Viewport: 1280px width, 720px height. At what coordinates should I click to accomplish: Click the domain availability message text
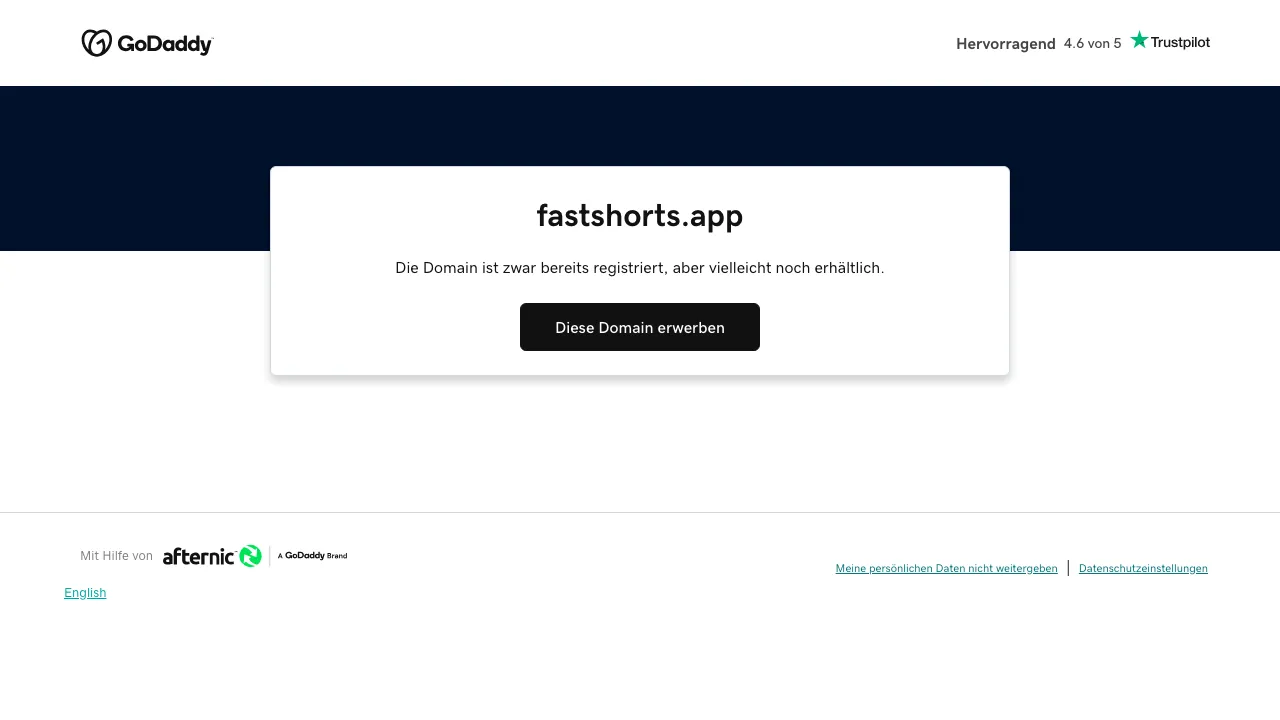tap(640, 268)
